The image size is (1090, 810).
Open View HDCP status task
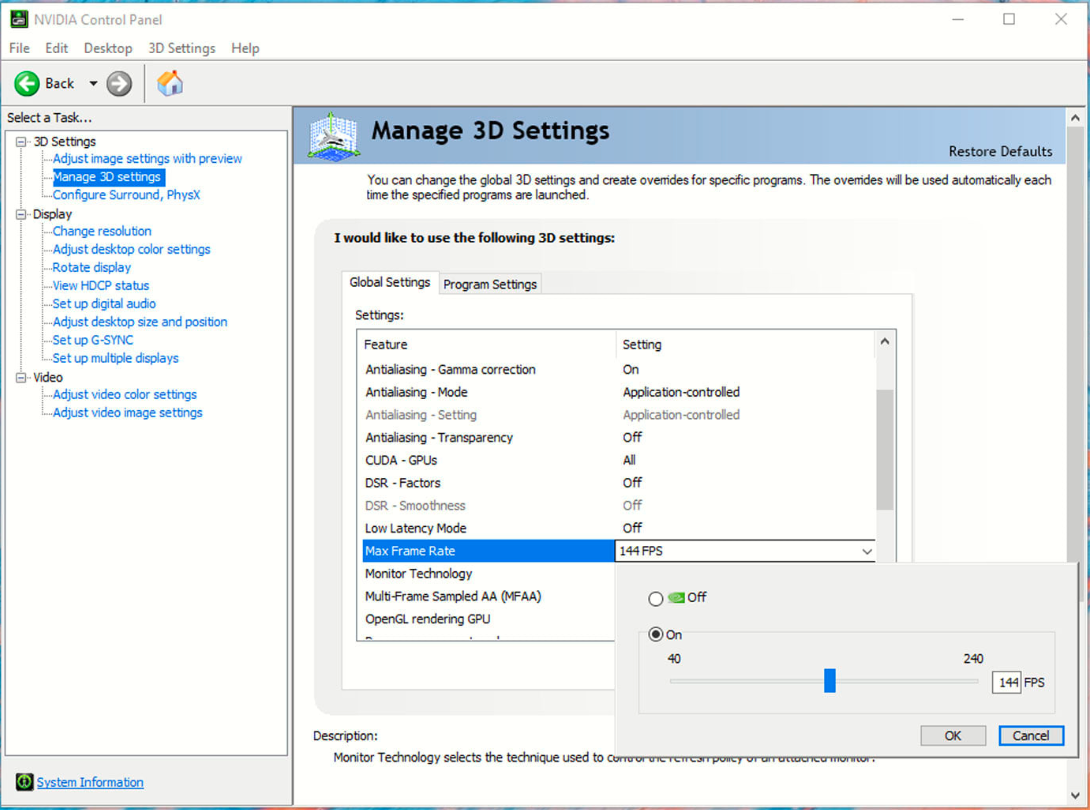point(101,285)
